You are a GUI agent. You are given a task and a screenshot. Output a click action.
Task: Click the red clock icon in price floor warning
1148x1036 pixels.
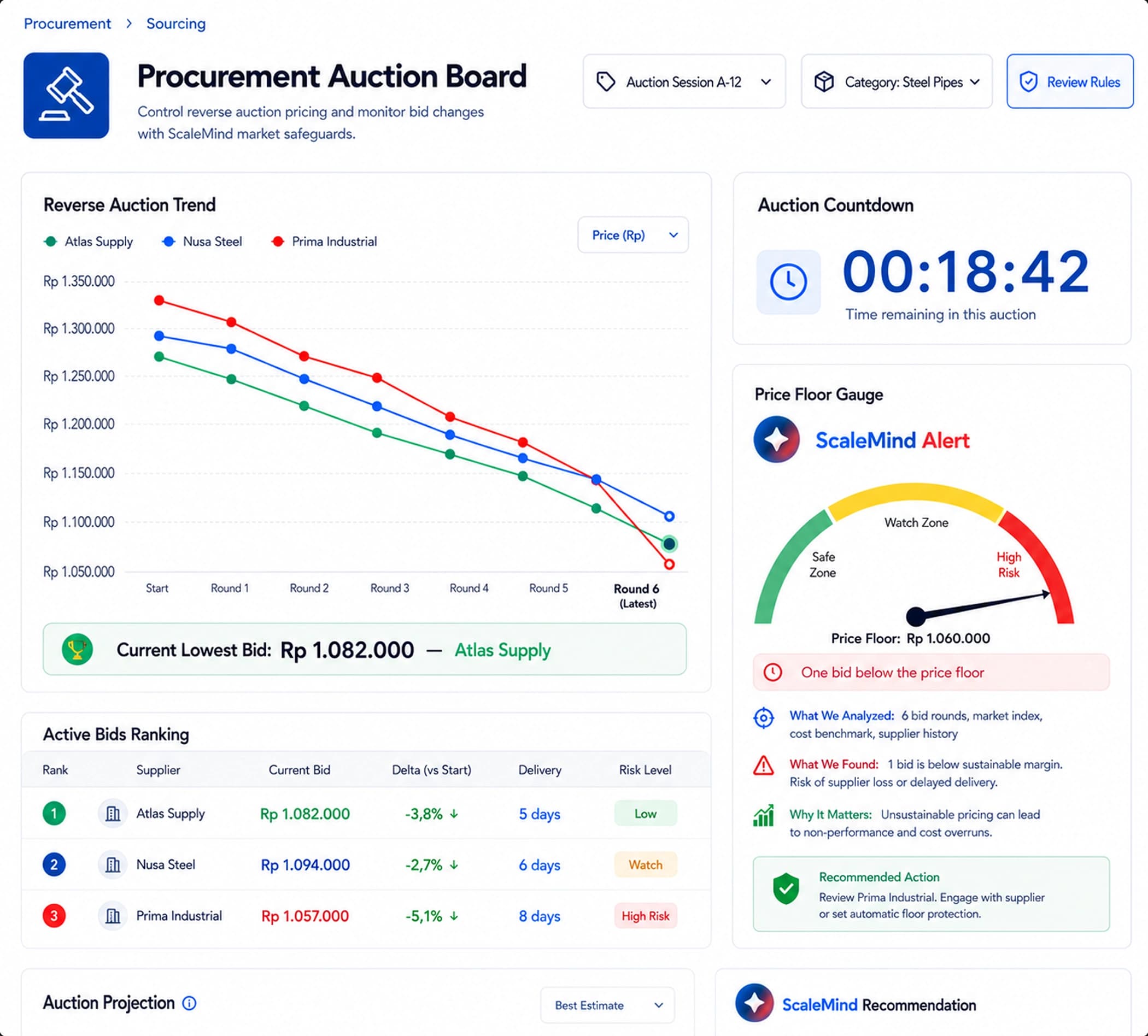pos(773,672)
